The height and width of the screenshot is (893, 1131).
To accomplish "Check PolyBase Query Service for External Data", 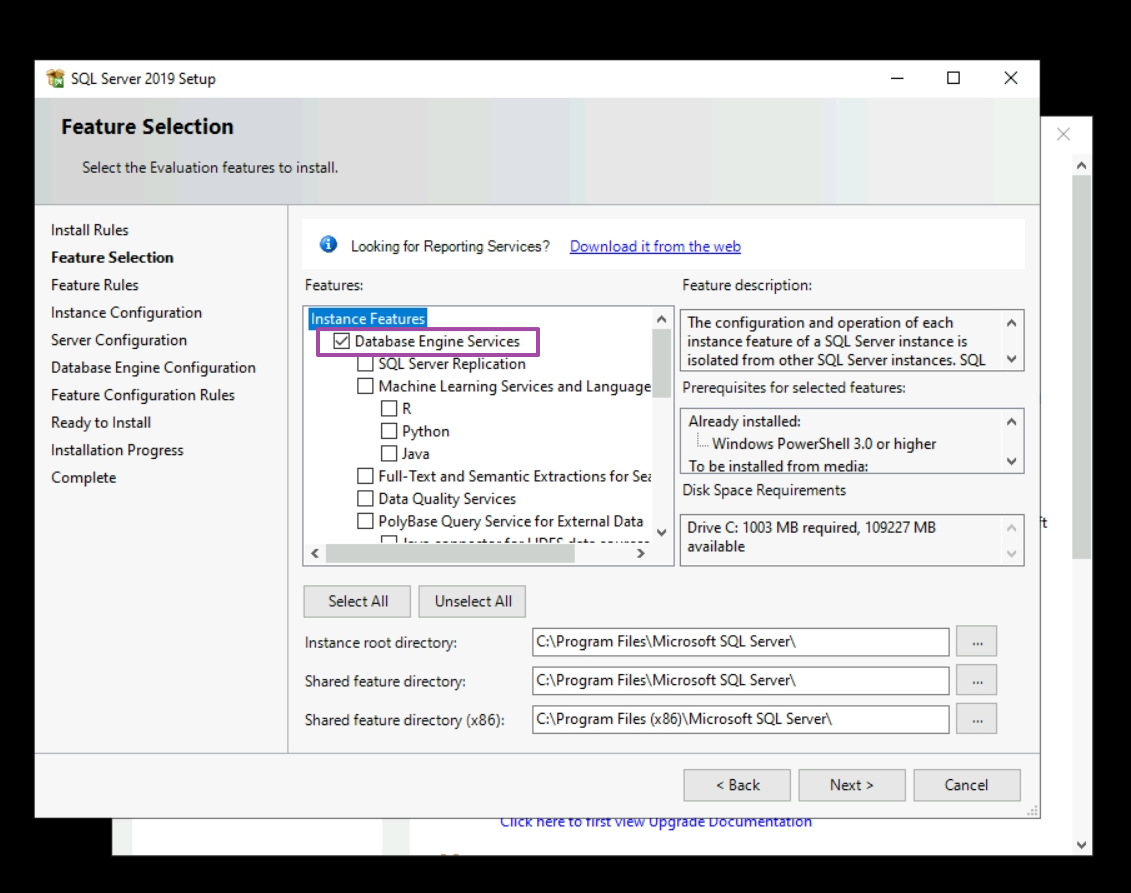I will 365,521.
